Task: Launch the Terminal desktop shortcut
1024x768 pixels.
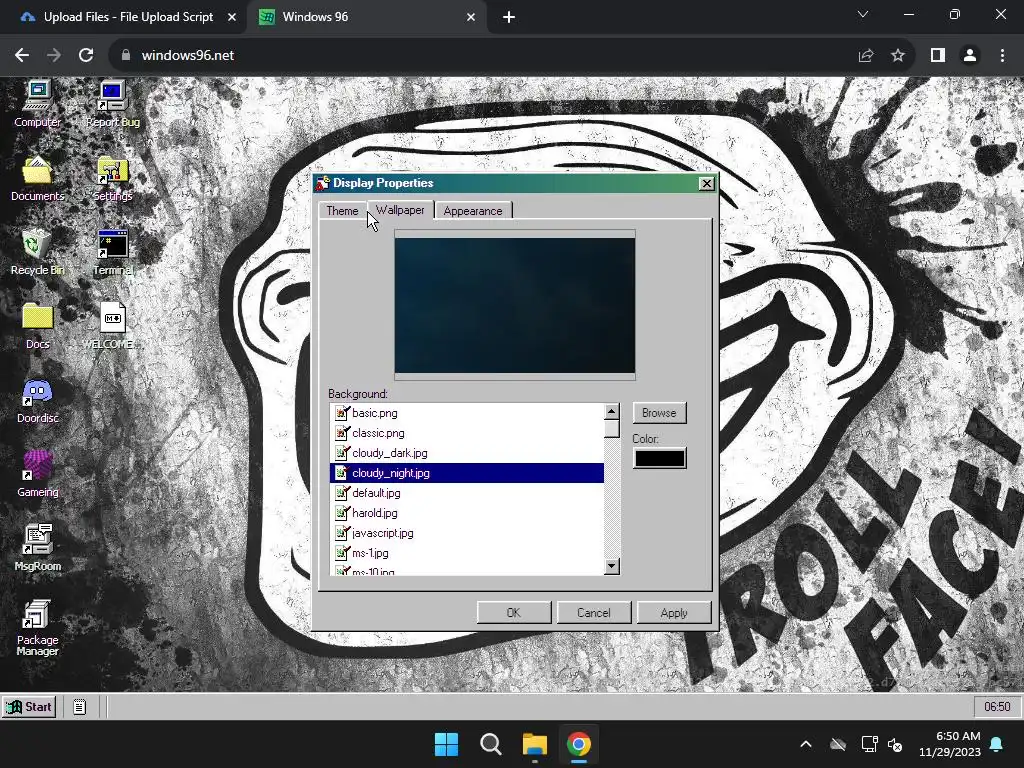Action: pos(112,252)
